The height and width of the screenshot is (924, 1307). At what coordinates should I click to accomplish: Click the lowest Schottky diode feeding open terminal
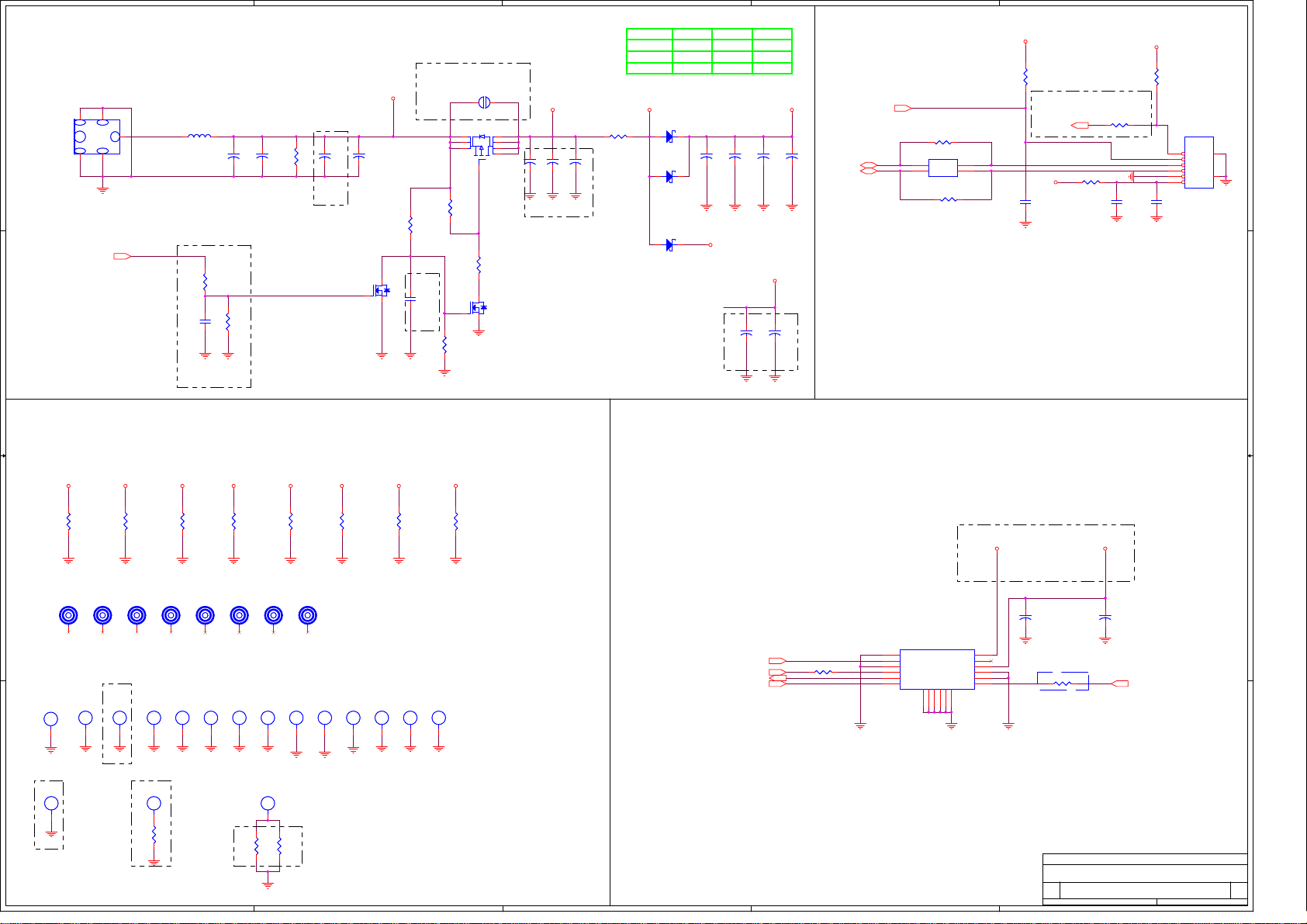tap(671, 244)
